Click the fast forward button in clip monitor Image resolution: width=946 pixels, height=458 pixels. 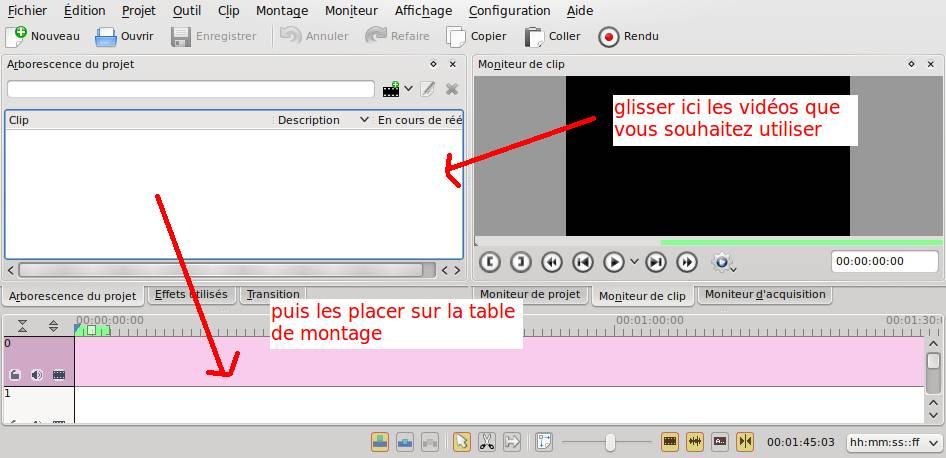pyautogui.click(x=687, y=262)
